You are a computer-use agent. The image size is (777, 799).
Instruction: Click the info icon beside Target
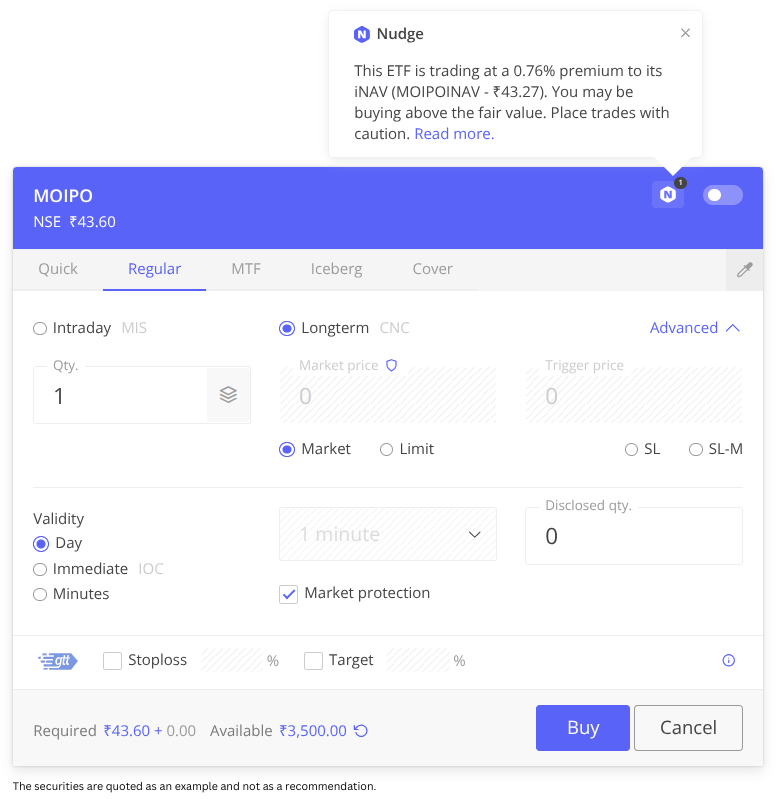(x=728, y=661)
